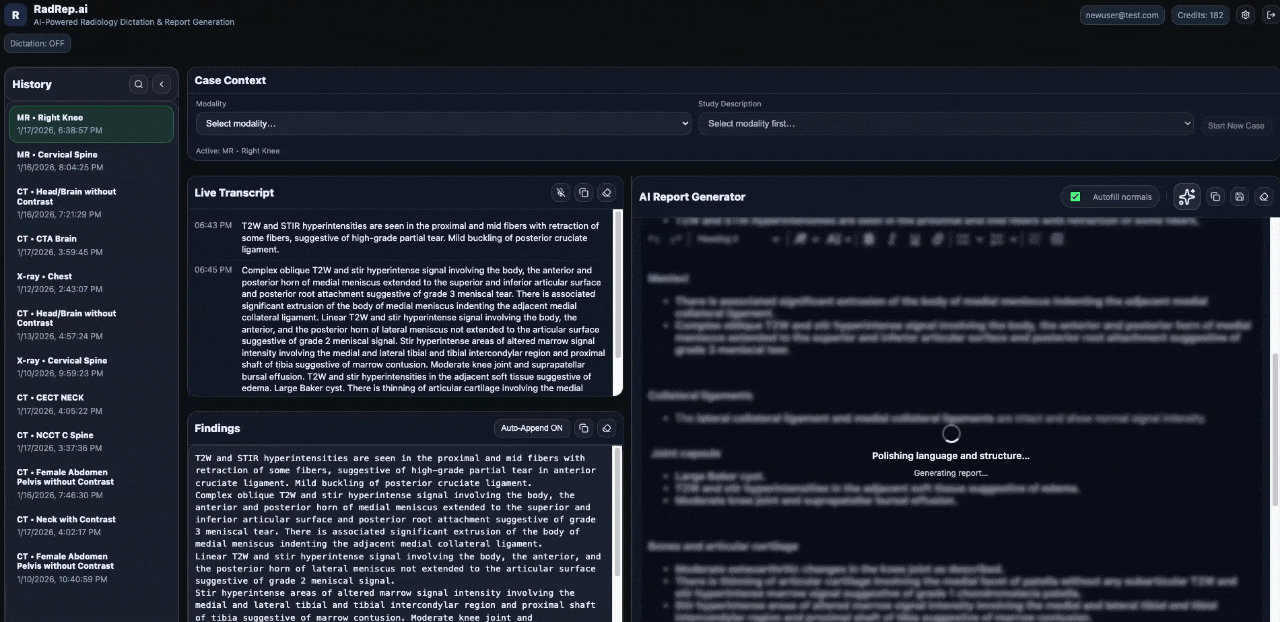
Task: Collapse the History panel with its chevron
Action: click(161, 84)
